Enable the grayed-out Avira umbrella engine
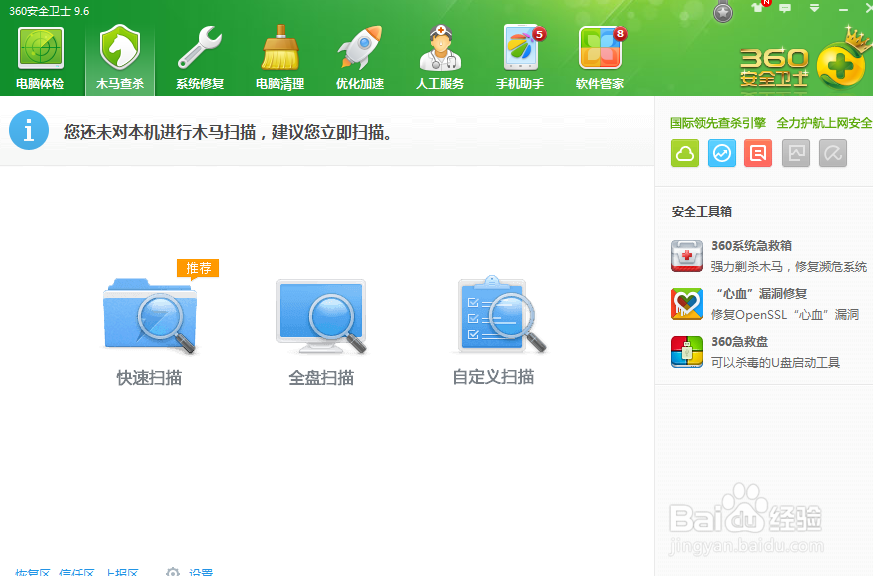The width and height of the screenshot is (873, 576). (832, 153)
